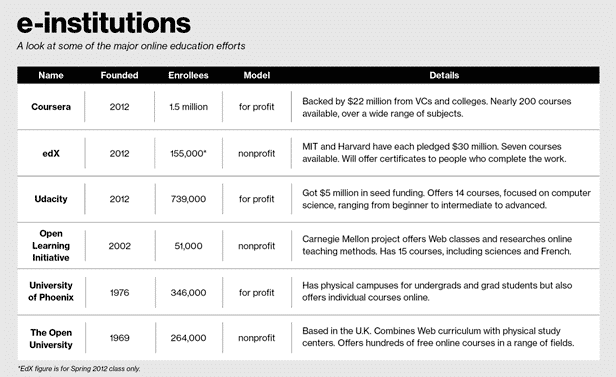Viewport: 616px width, 377px height.
Task: Select the 264,000 enrollees value
Action: point(188,338)
